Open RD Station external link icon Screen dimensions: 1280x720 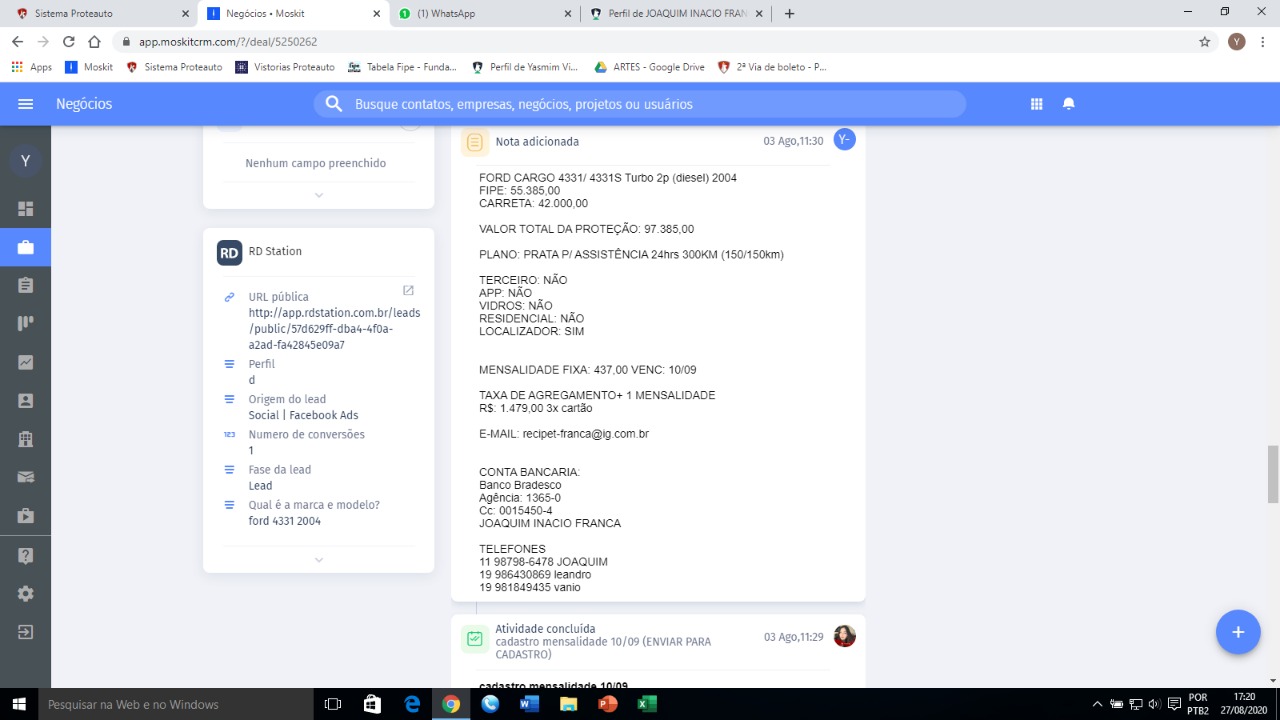[x=408, y=290]
